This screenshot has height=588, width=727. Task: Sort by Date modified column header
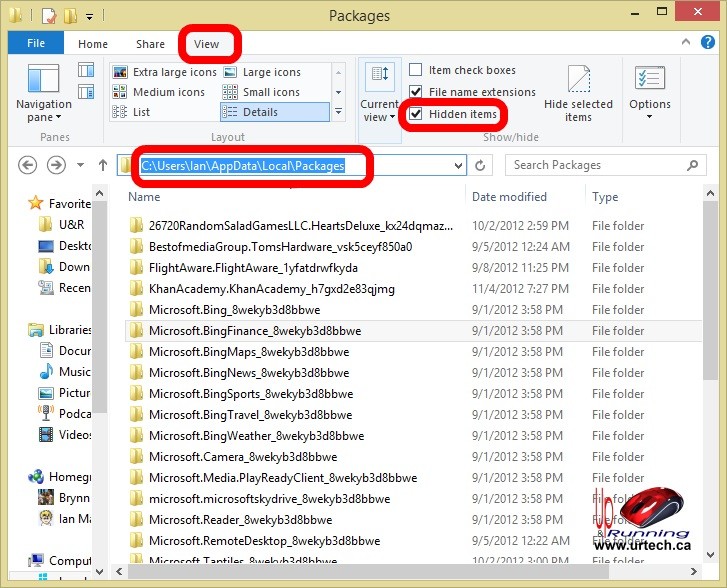(509, 197)
